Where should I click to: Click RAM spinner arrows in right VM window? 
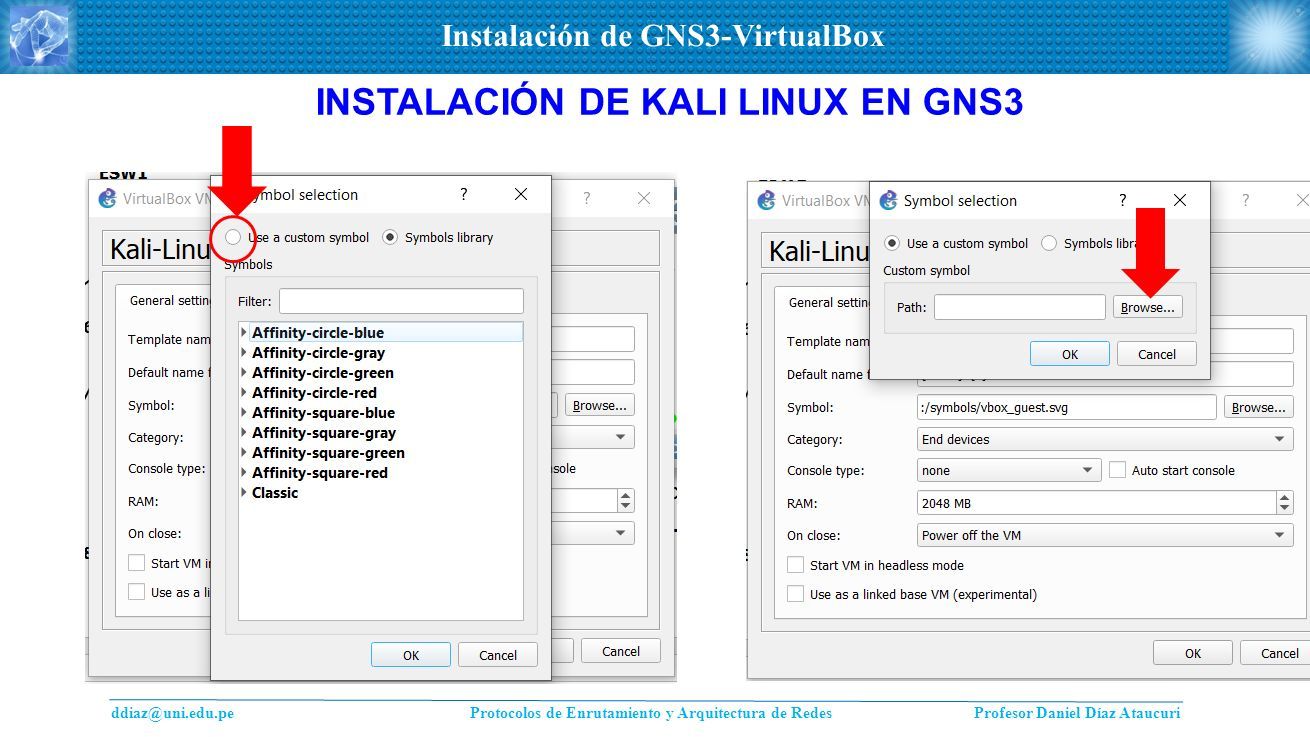(1285, 503)
